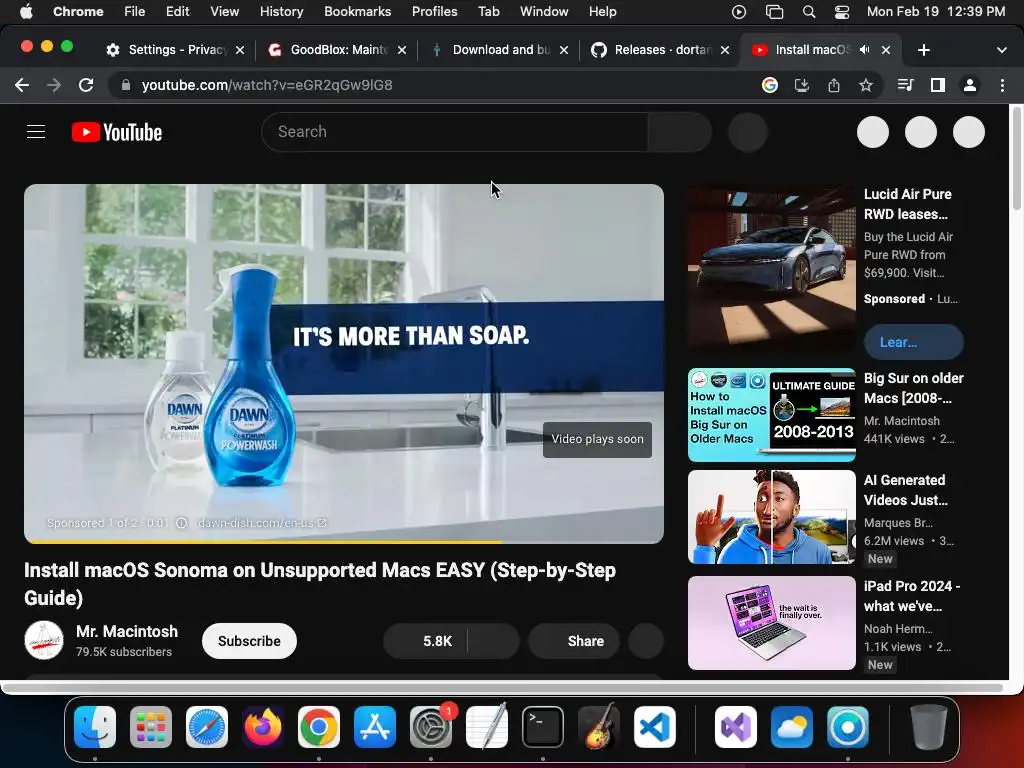Open the Profiles menu in menu bar

coord(434,12)
